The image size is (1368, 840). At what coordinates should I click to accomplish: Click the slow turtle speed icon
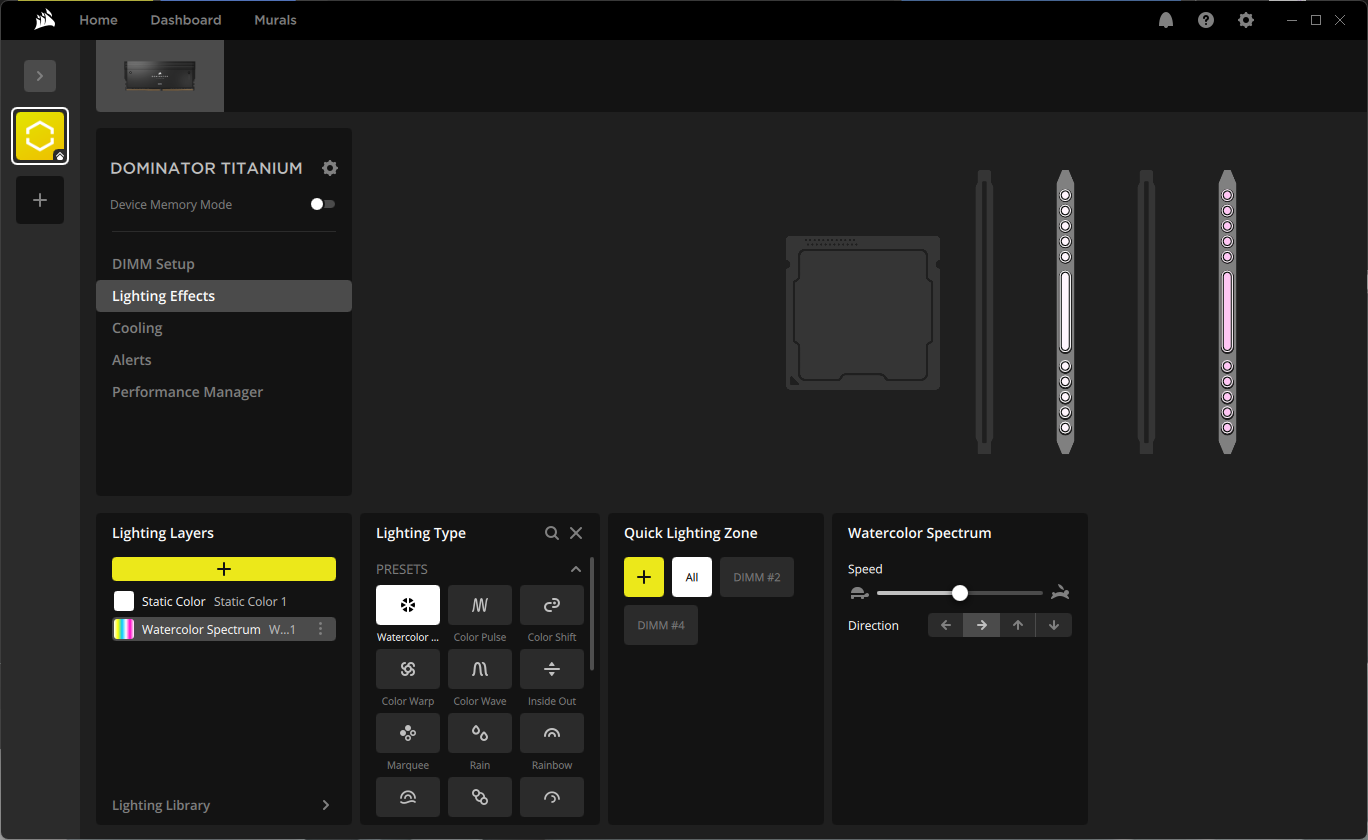(x=859, y=593)
